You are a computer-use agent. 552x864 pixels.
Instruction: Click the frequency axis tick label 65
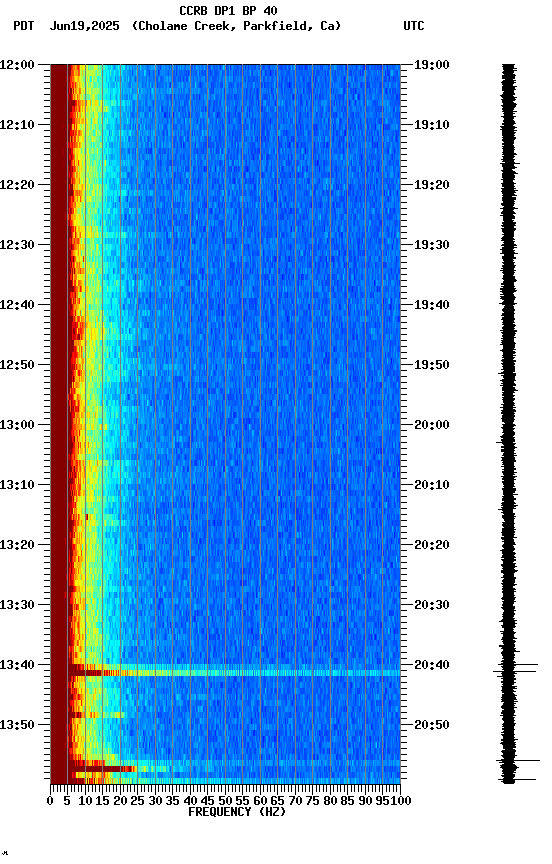tap(277, 801)
